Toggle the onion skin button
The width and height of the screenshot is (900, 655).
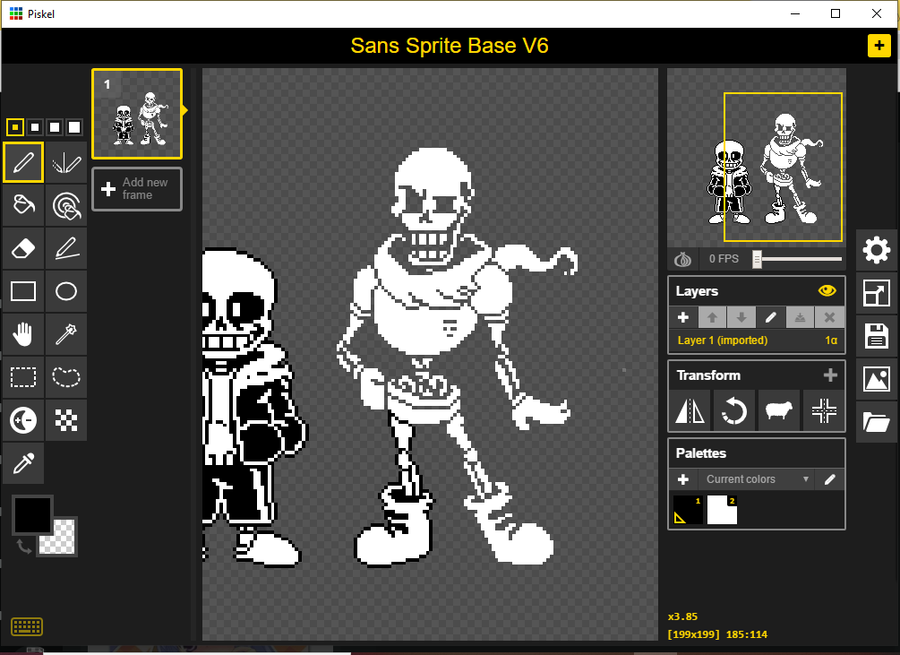(x=682, y=259)
